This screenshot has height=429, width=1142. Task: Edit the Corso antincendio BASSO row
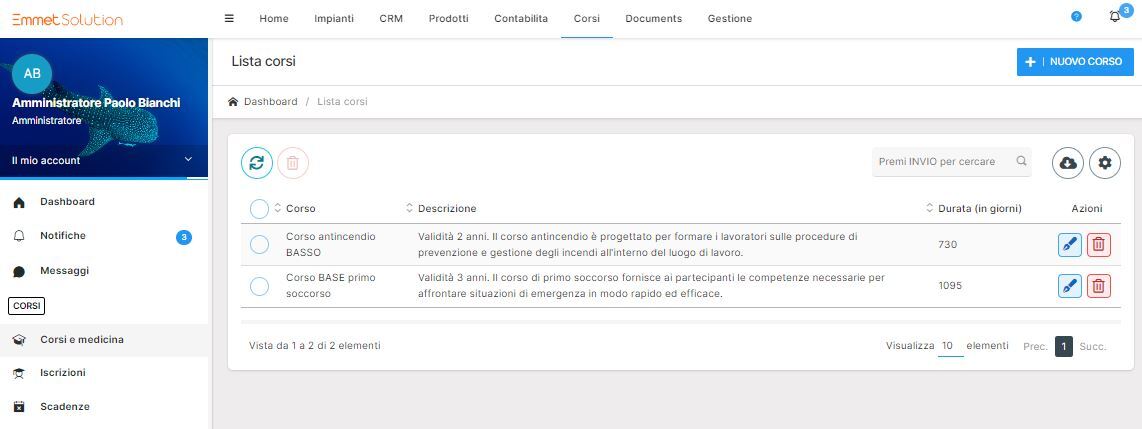tap(1070, 244)
